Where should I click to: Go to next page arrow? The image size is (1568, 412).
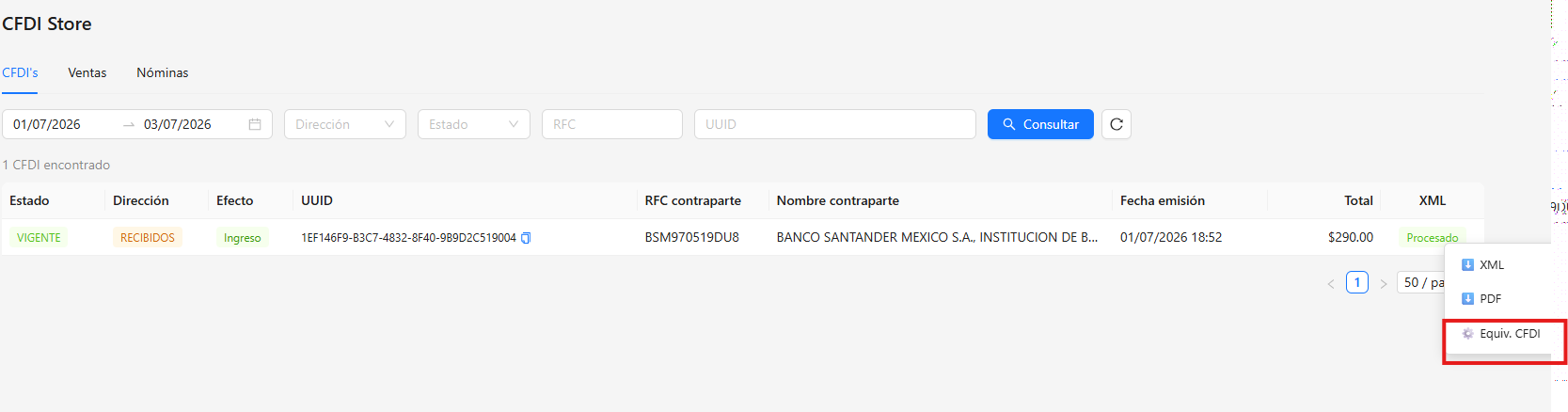[x=1384, y=283]
